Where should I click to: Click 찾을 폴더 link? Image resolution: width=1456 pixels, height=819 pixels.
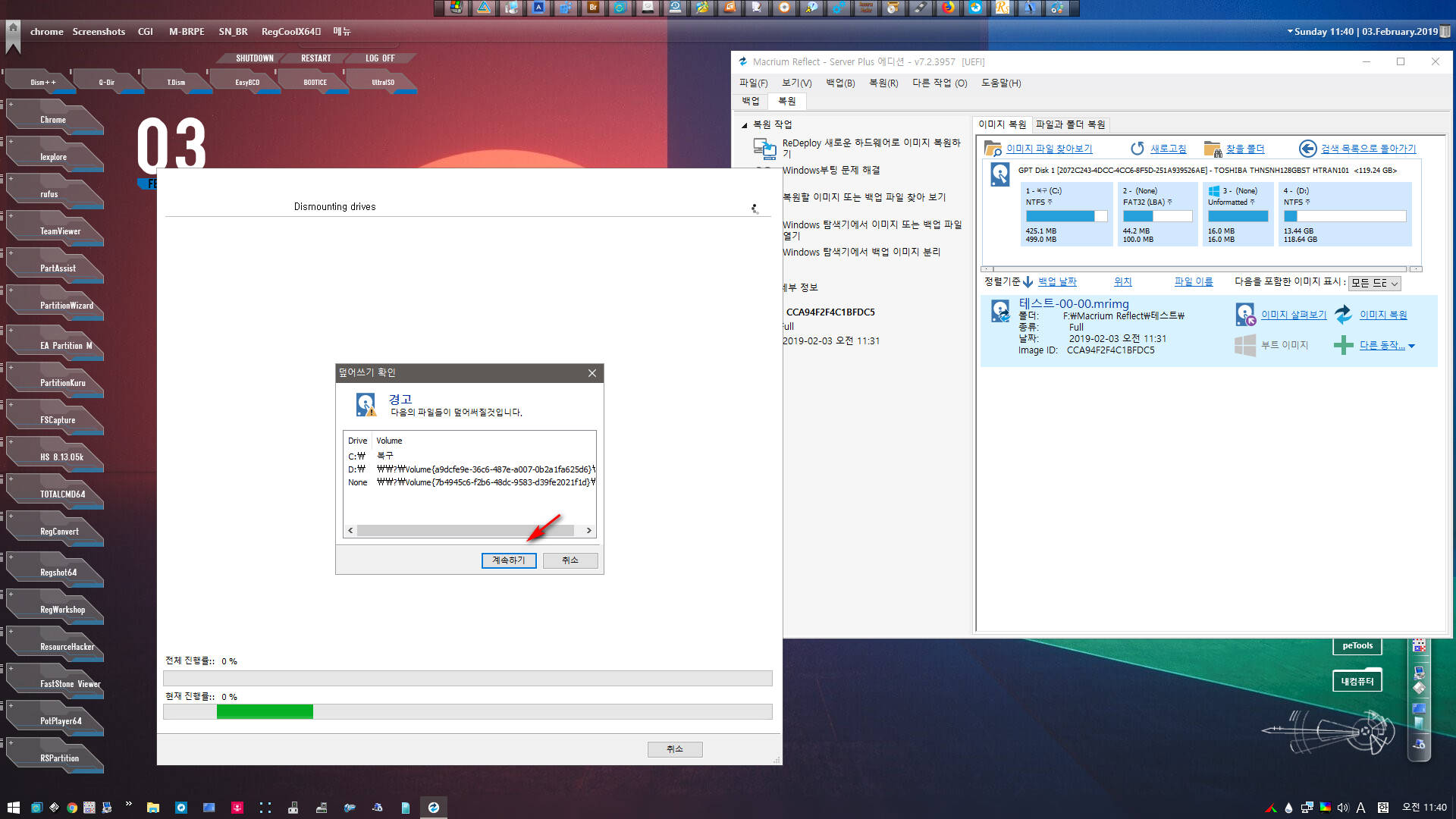1245,149
